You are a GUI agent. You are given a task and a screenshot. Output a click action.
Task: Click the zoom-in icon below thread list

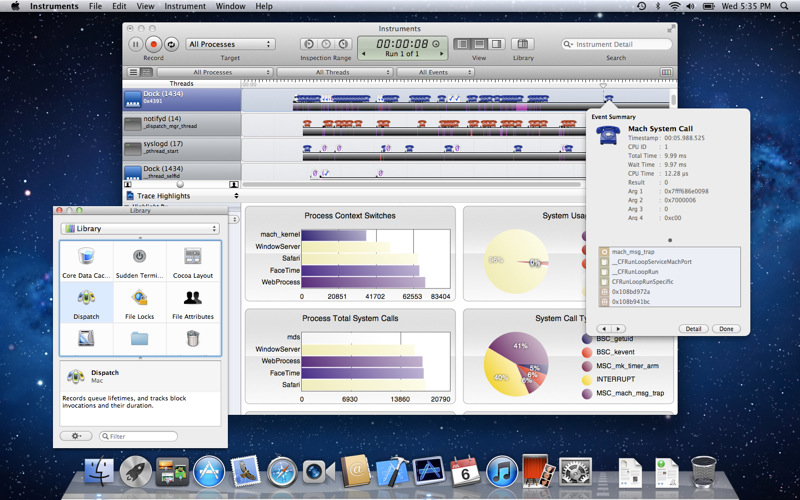tap(233, 184)
